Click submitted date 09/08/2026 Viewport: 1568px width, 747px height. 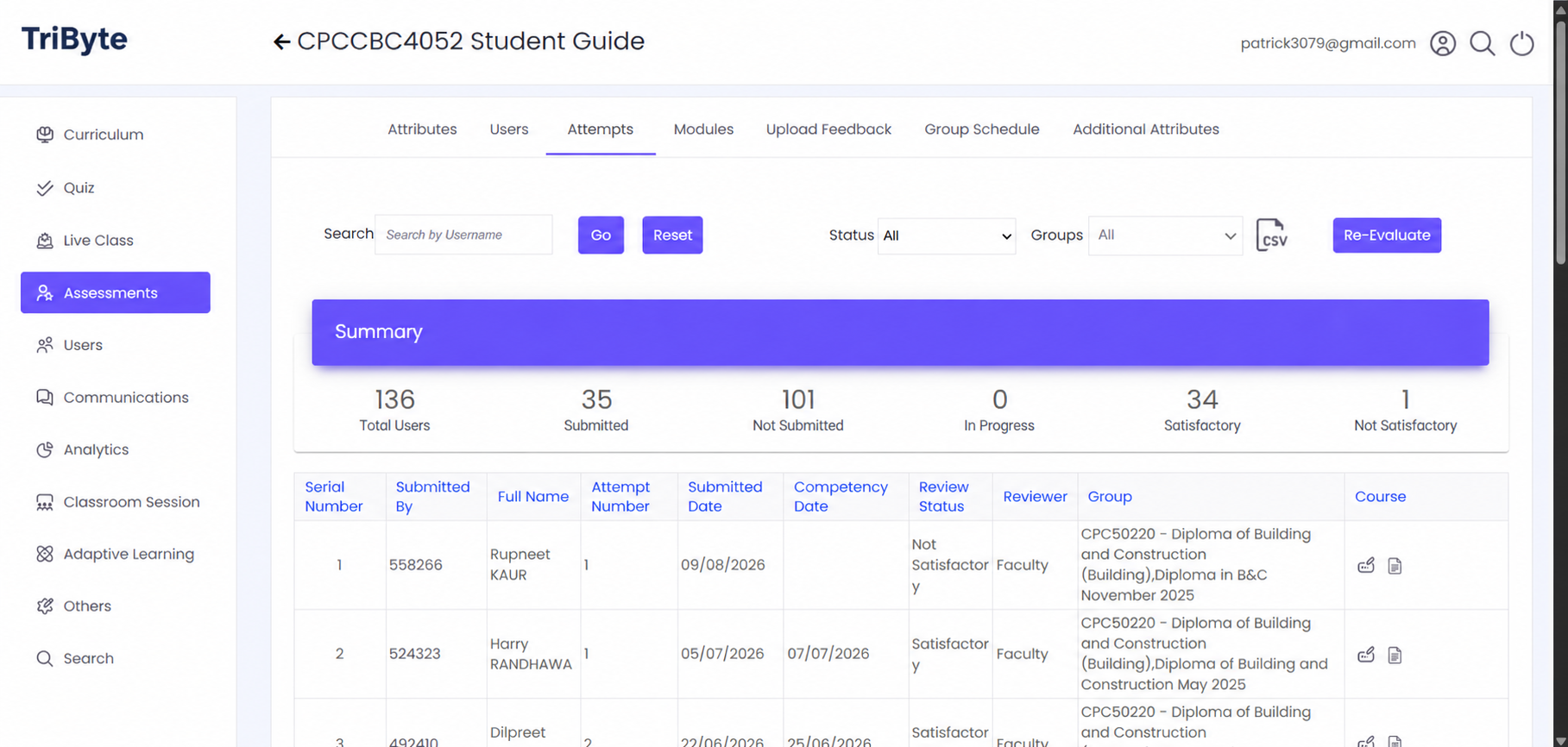pos(723,565)
